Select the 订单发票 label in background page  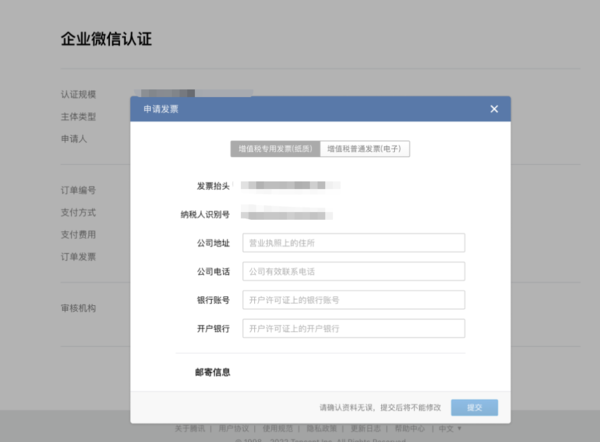78,256
